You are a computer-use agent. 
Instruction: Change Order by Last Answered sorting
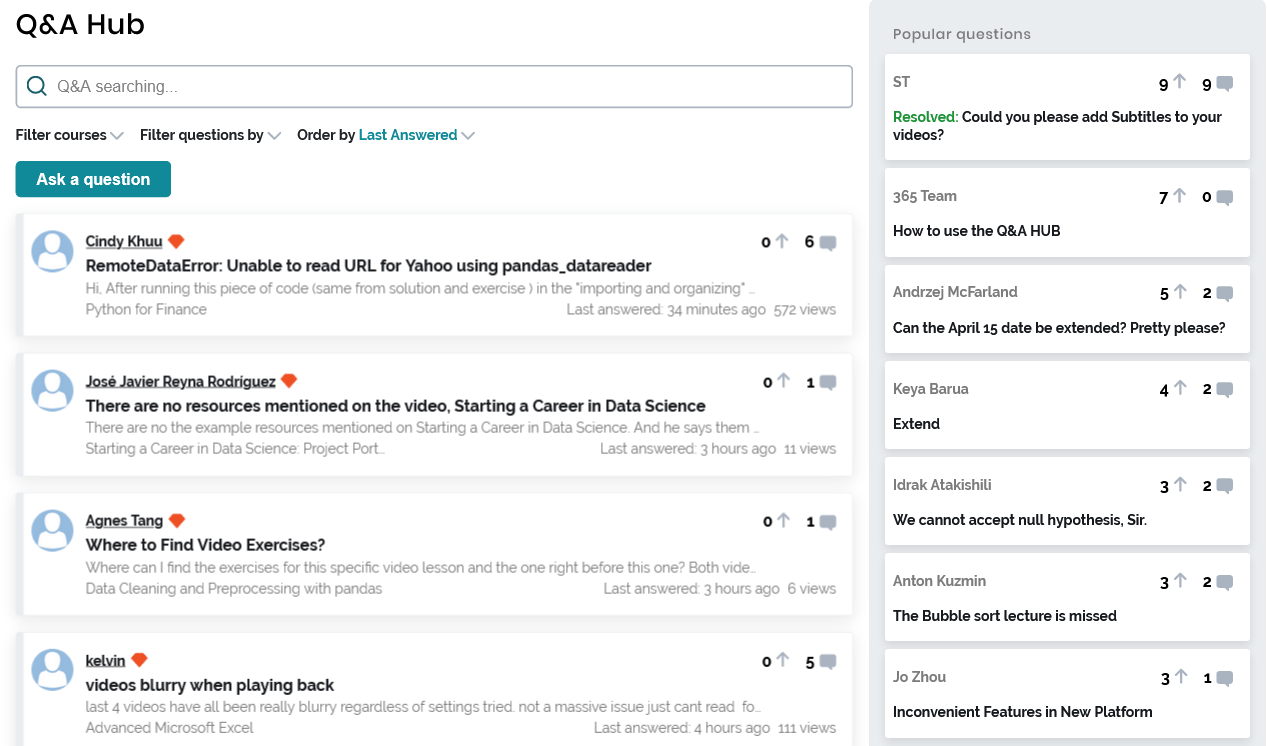415,135
